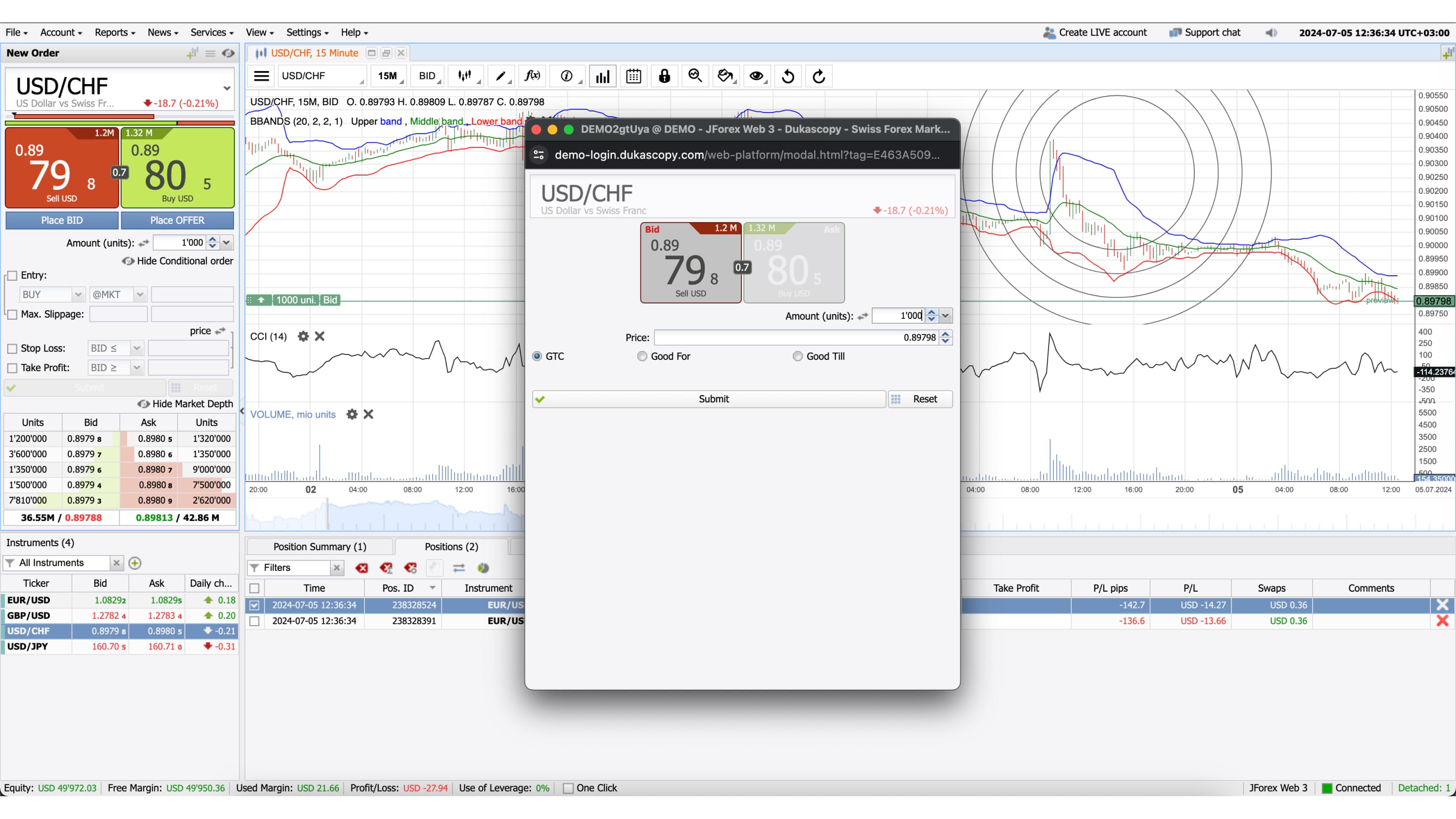Select the Good Till radio button

coord(798,356)
